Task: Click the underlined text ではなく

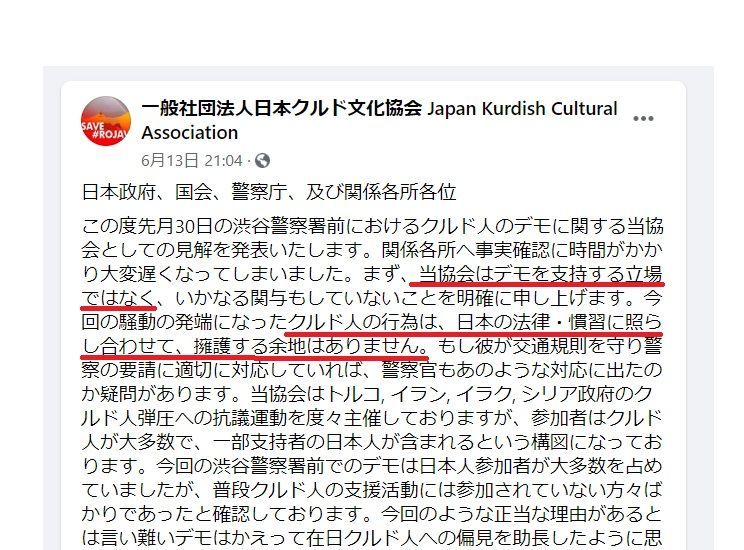Action: [x=119, y=298]
